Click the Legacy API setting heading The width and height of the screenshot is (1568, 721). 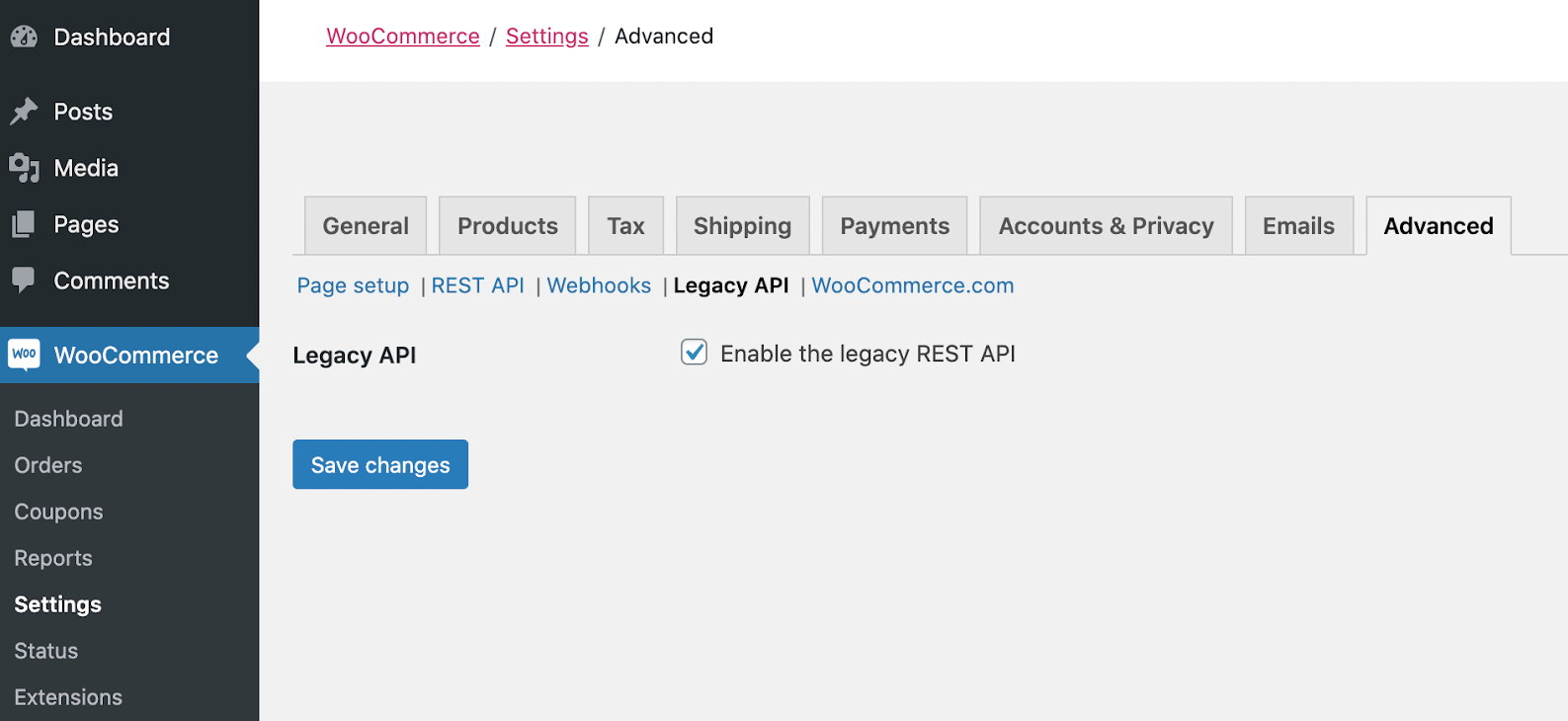coord(355,356)
